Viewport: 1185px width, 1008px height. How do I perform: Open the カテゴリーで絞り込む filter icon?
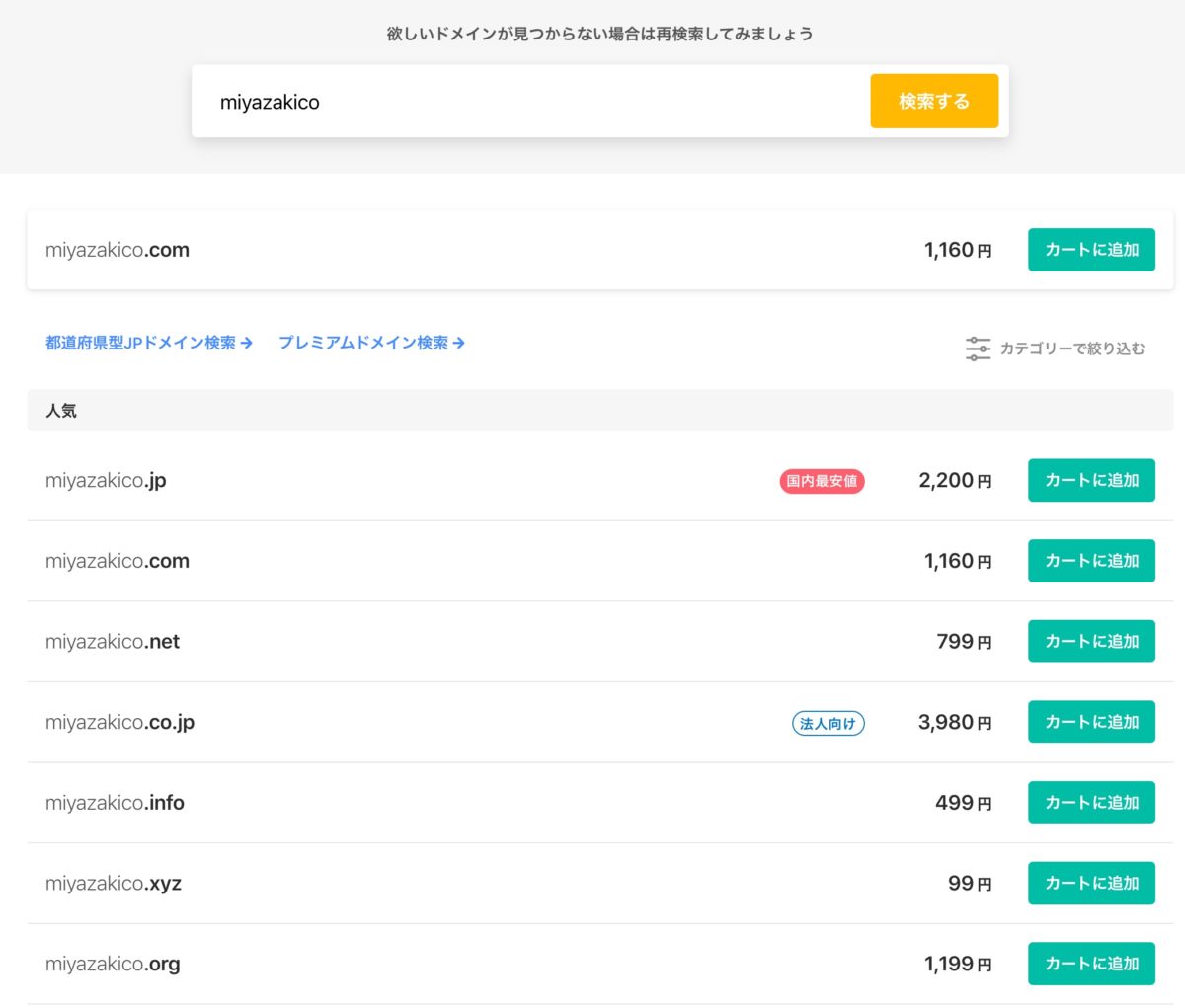point(978,349)
